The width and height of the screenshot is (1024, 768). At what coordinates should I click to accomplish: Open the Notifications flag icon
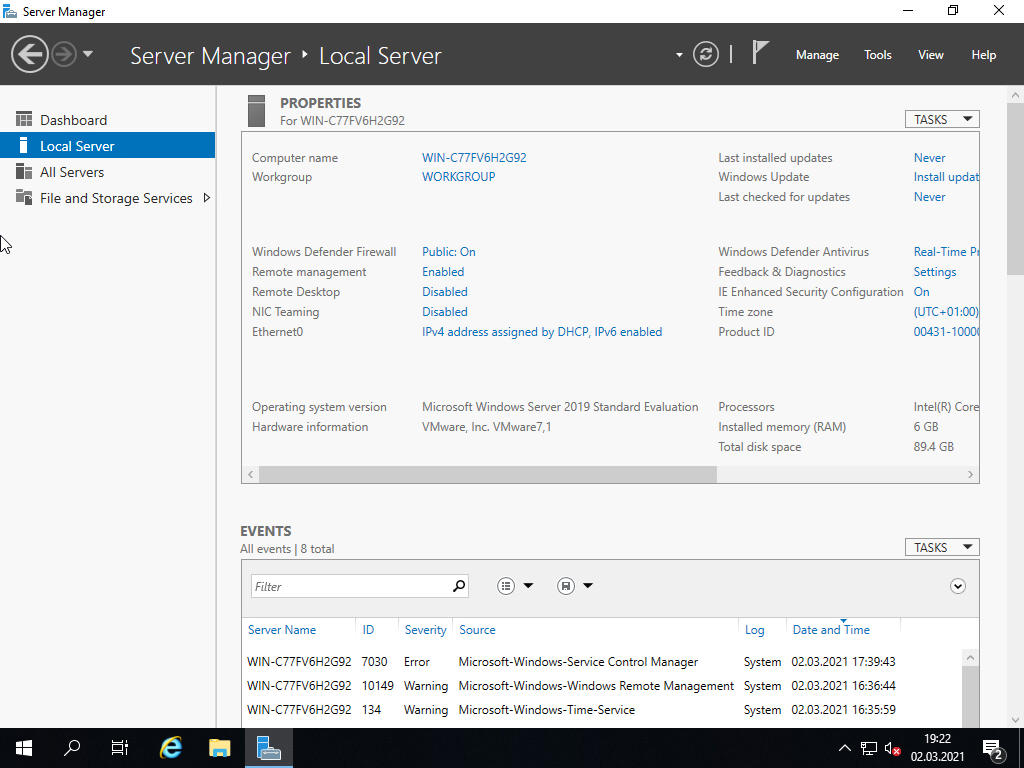(760, 54)
